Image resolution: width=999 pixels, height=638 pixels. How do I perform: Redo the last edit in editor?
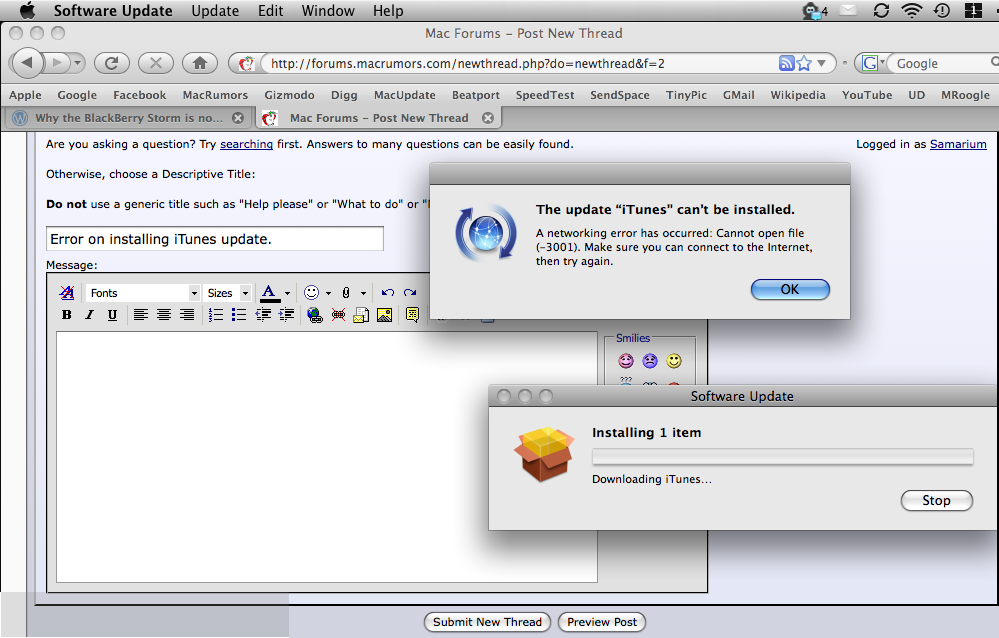410,293
